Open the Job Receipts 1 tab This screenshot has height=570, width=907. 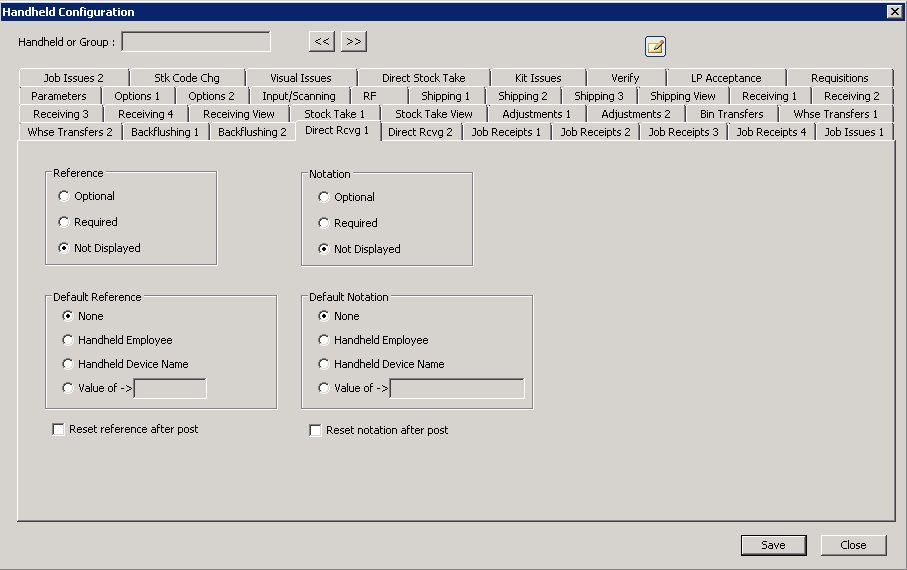coord(506,132)
